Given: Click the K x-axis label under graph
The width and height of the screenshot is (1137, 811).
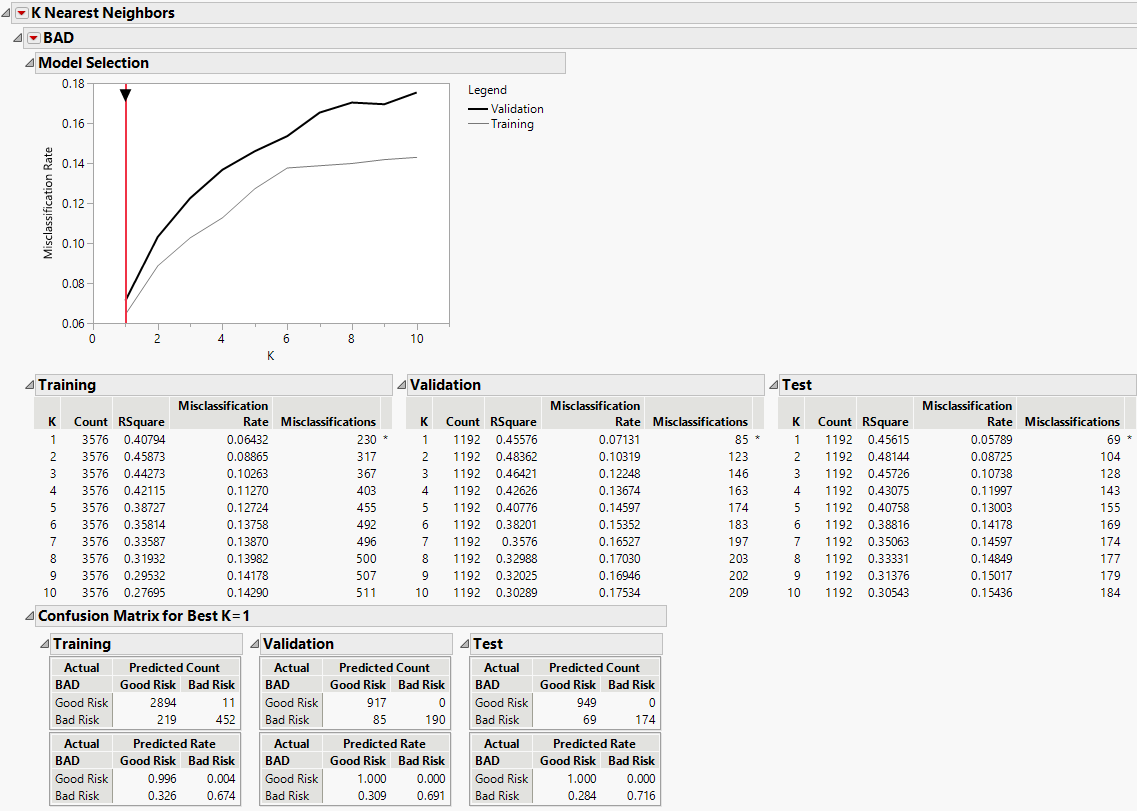Looking at the screenshot, I should [x=270, y=354].
